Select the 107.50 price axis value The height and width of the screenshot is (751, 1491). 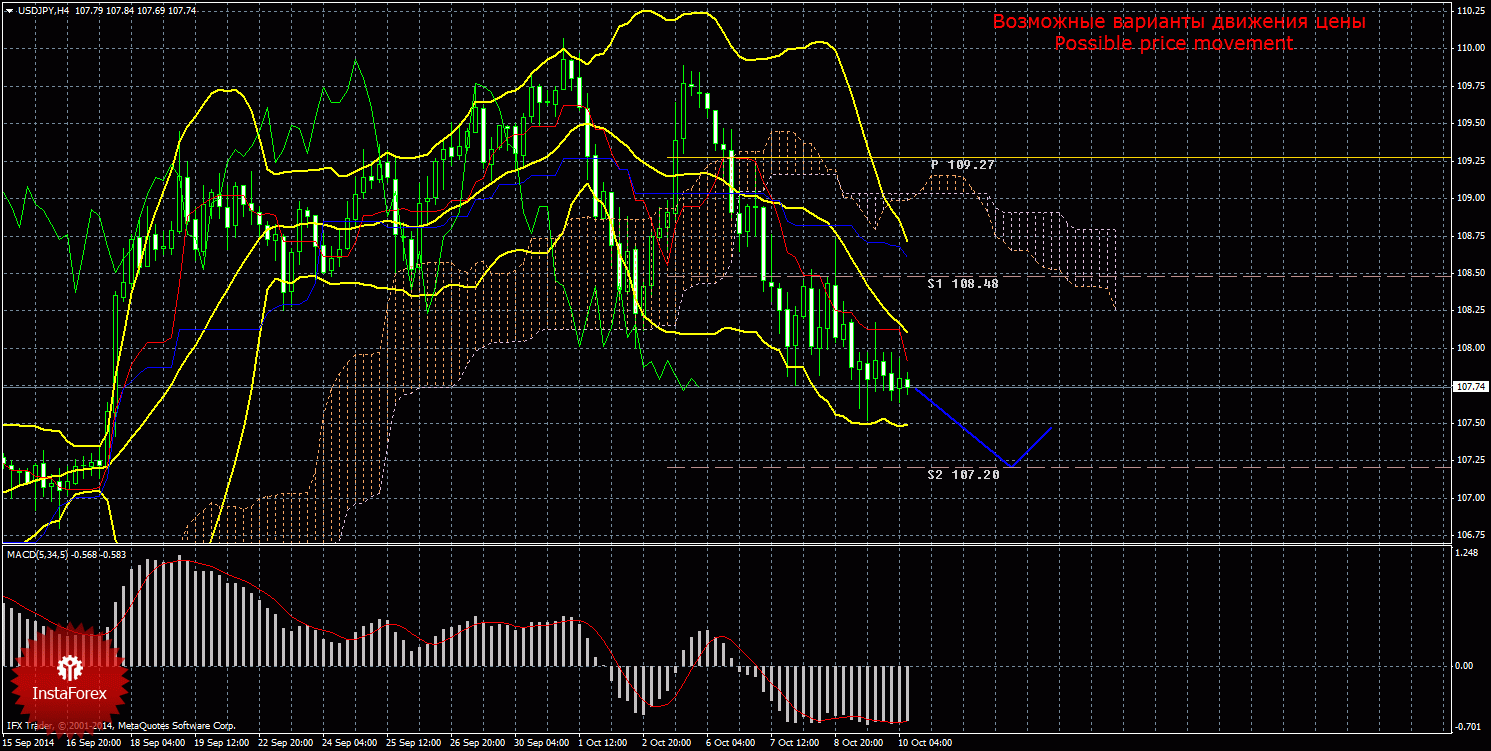tap(1469, 423)
